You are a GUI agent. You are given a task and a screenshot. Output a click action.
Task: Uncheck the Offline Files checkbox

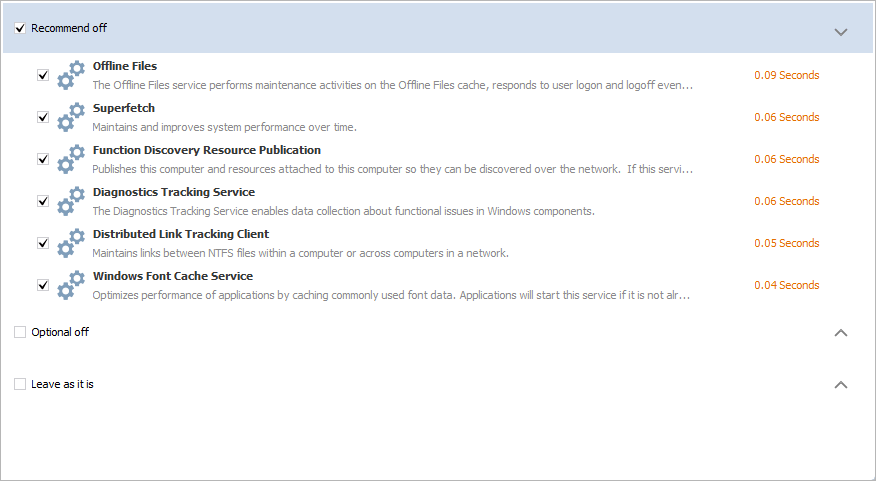43,75
